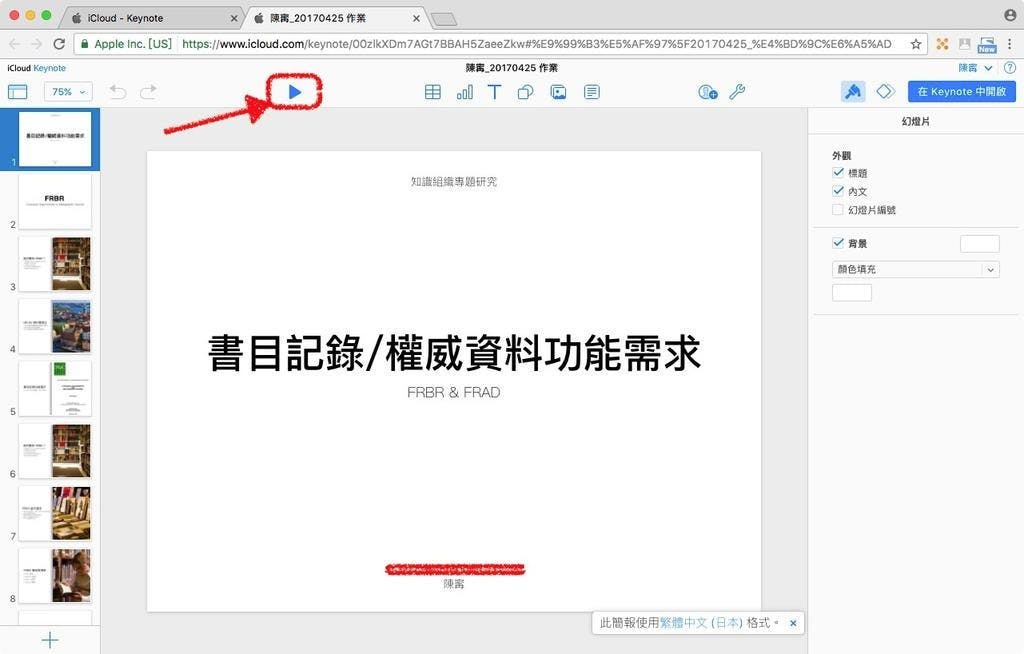Redo the last action
Viewport: 1024px width, 654px height.
tap(149, 92)
